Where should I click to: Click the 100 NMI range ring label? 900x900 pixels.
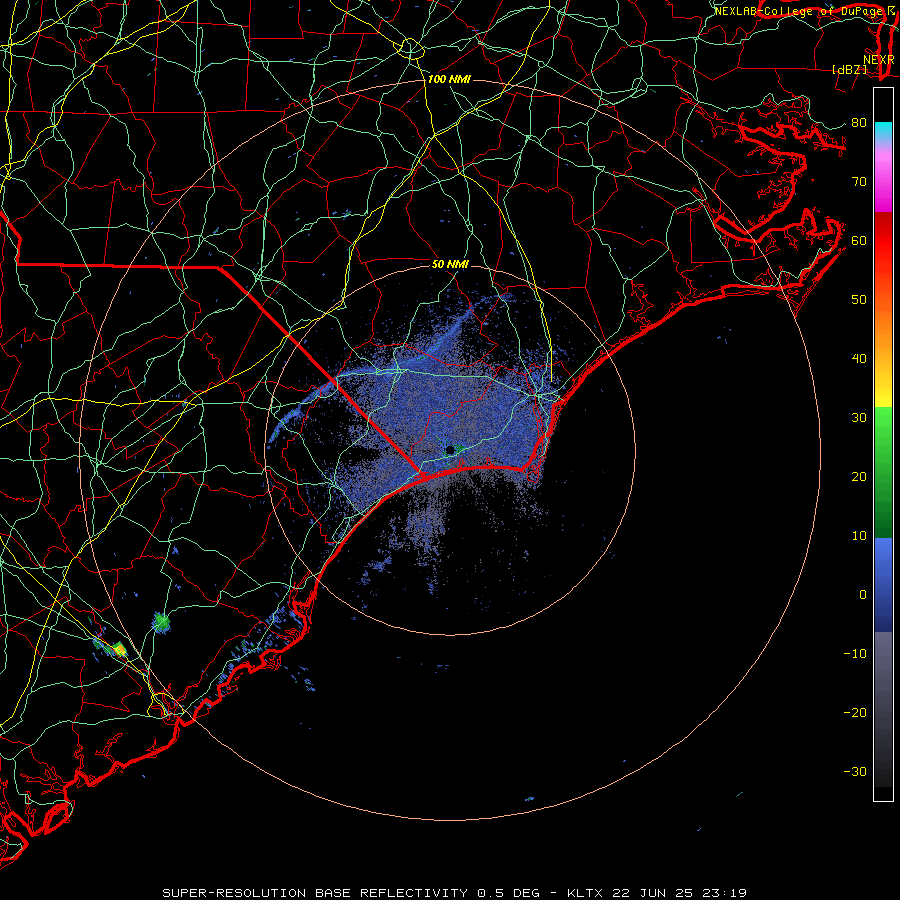pos(449,79)
